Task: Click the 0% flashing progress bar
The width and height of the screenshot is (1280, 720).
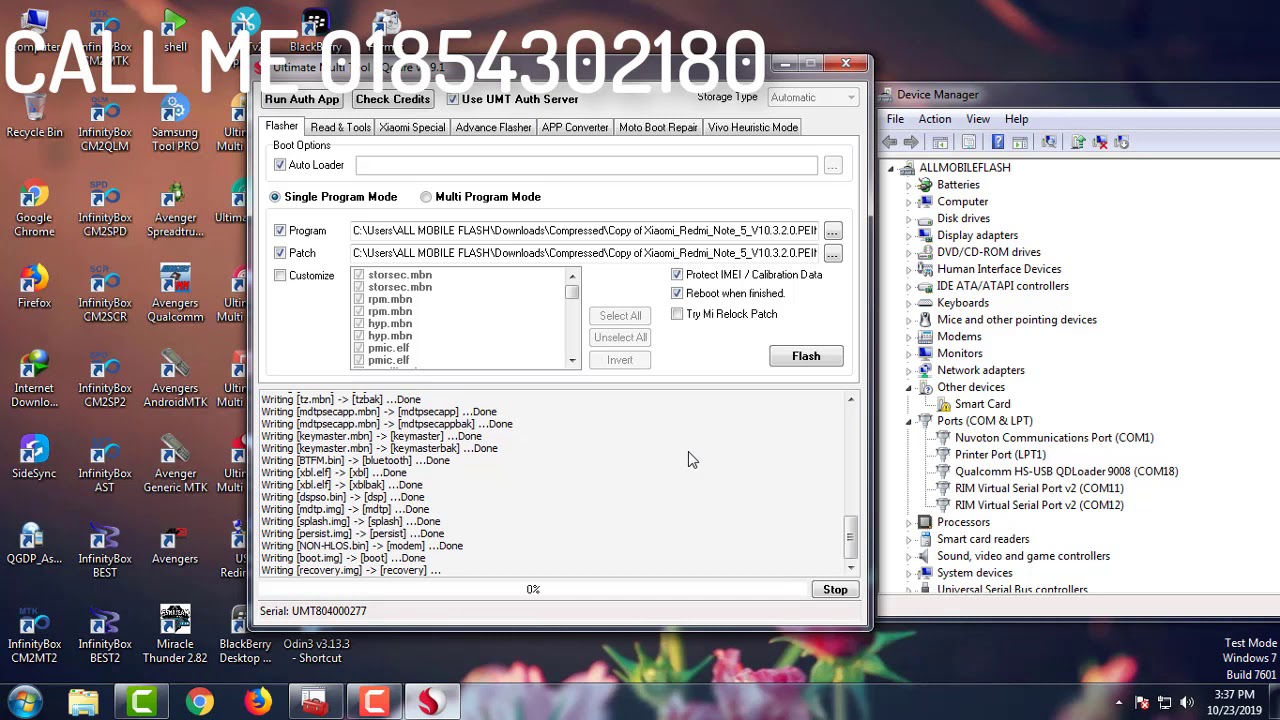Action: click(x=533, y=590)
